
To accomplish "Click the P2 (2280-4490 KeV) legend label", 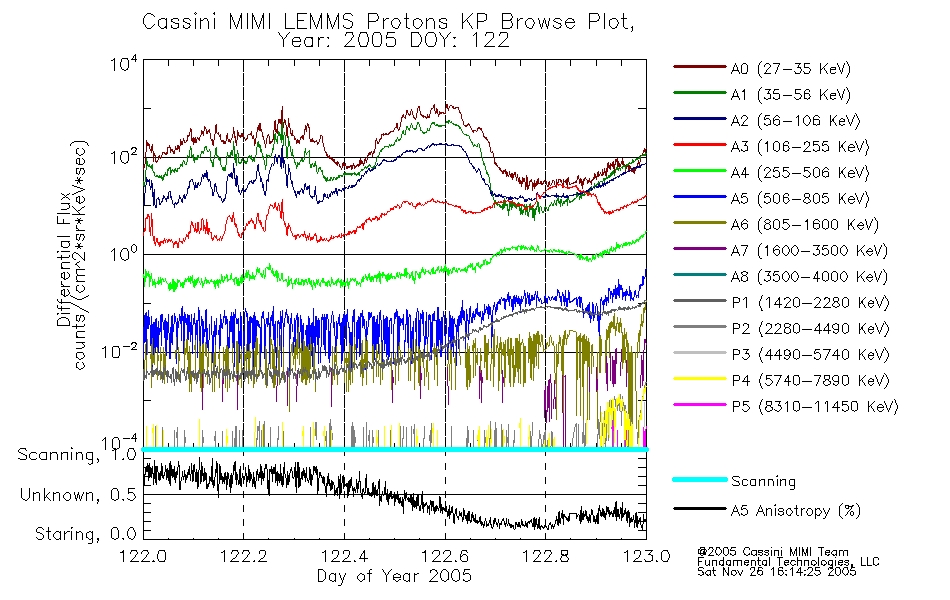I will coord(810,328).
